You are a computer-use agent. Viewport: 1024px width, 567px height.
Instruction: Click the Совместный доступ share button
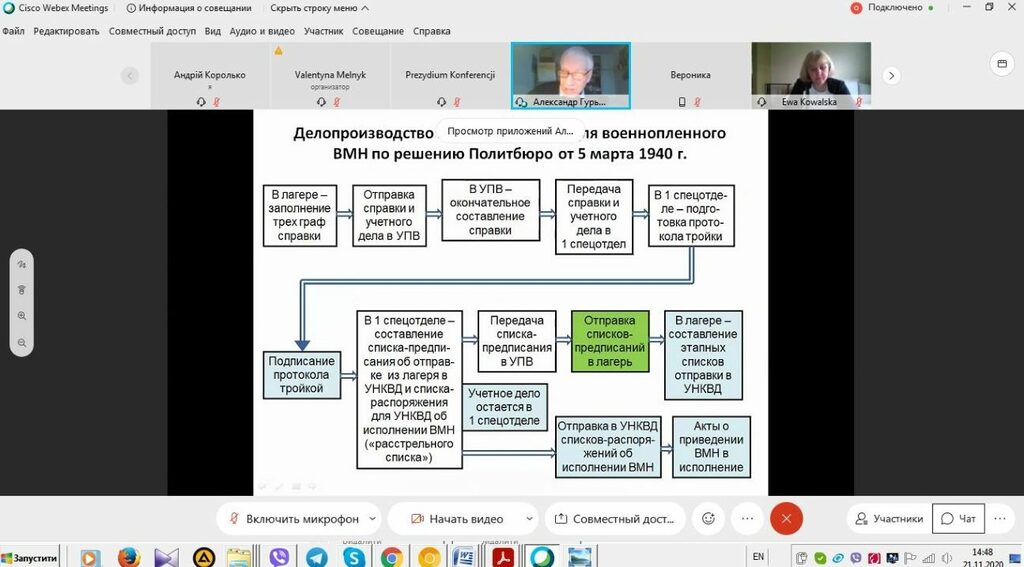[614, 519]
